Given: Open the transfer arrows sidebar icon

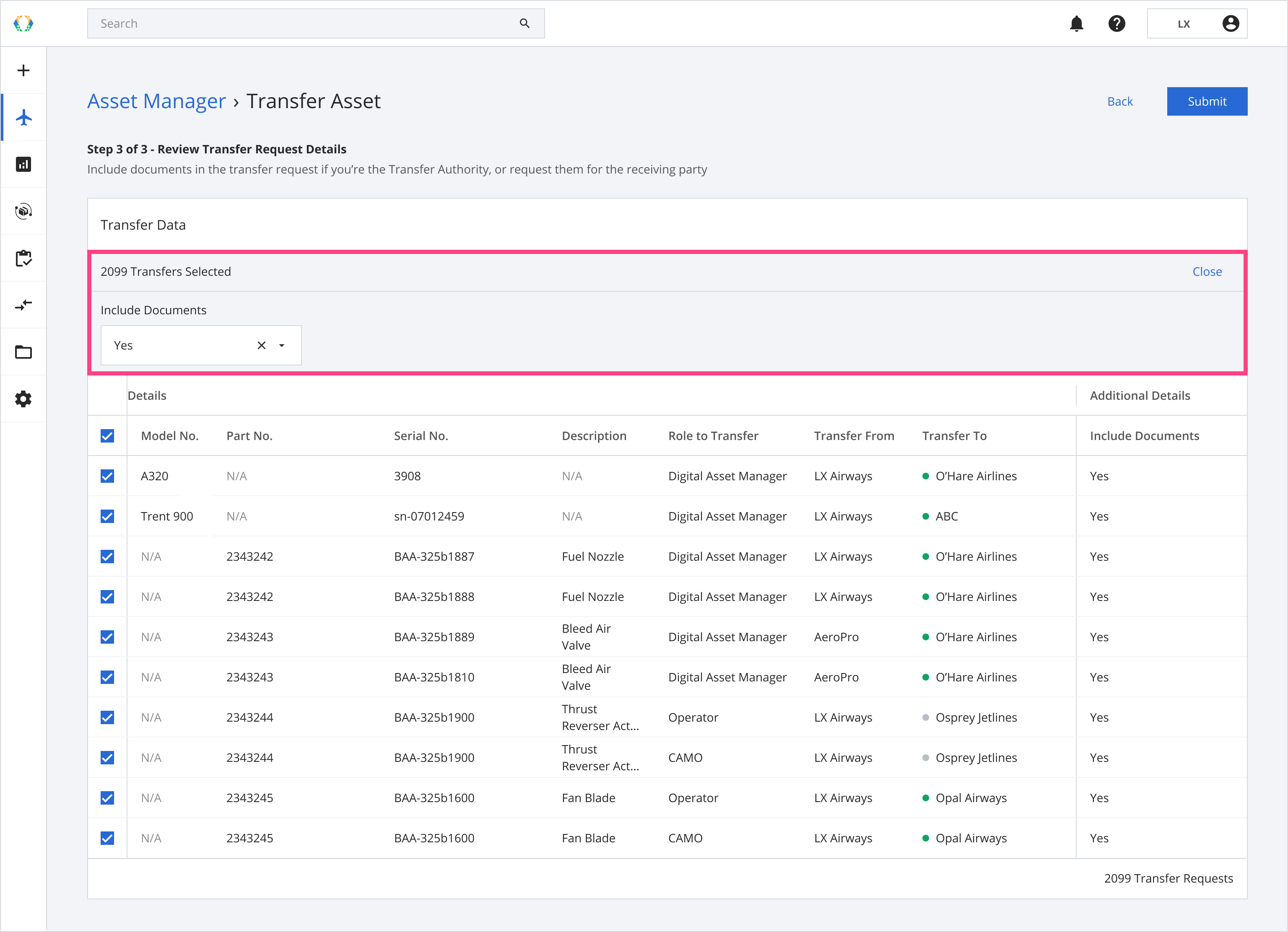Looking at the screenshot, I should coord(23,305).
